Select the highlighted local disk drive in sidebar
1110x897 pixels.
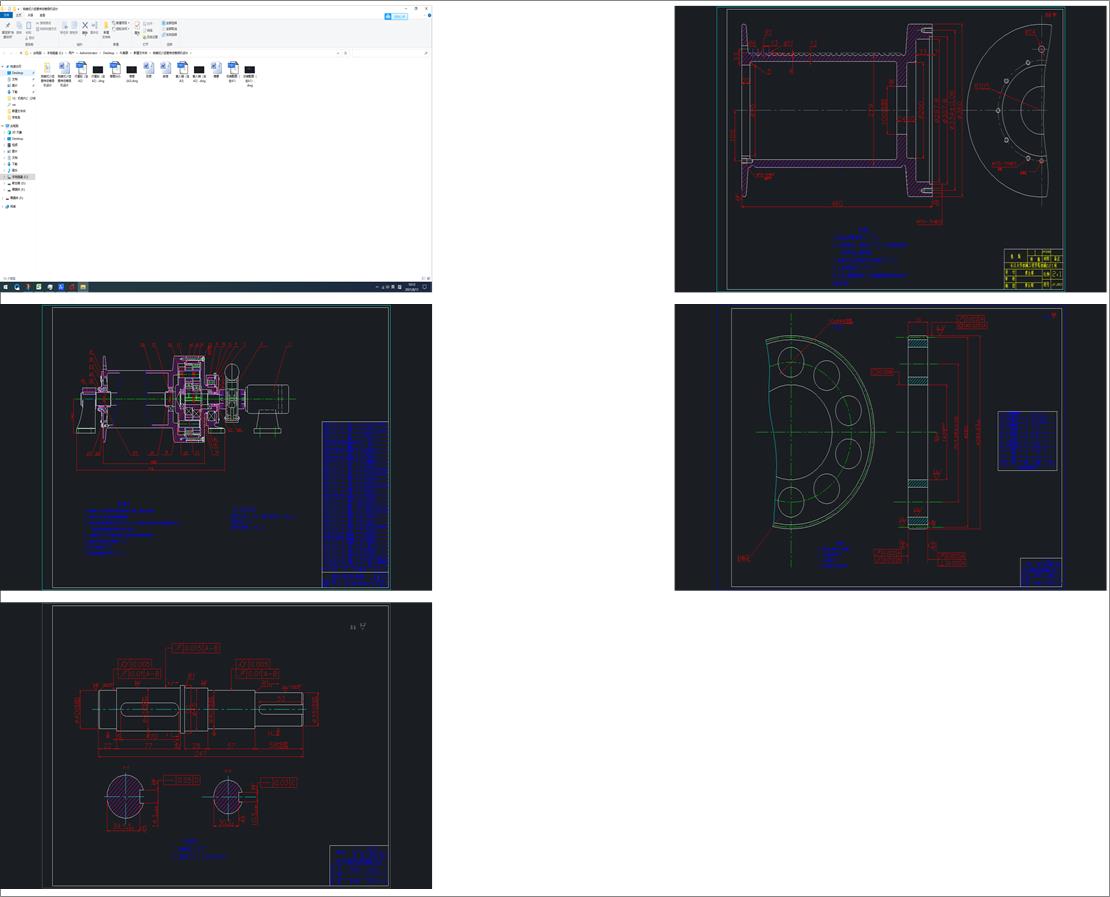[x=20, y=177]
